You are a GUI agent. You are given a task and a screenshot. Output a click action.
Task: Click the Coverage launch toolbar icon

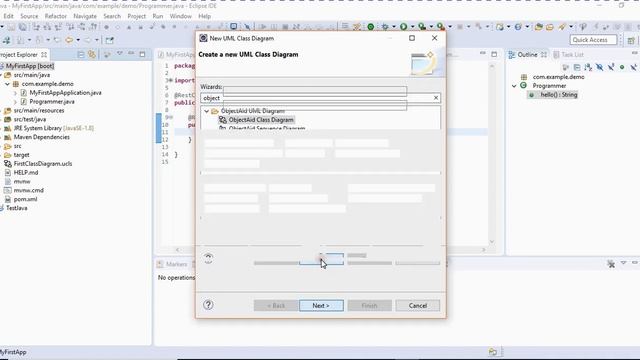tap(422, 27)
